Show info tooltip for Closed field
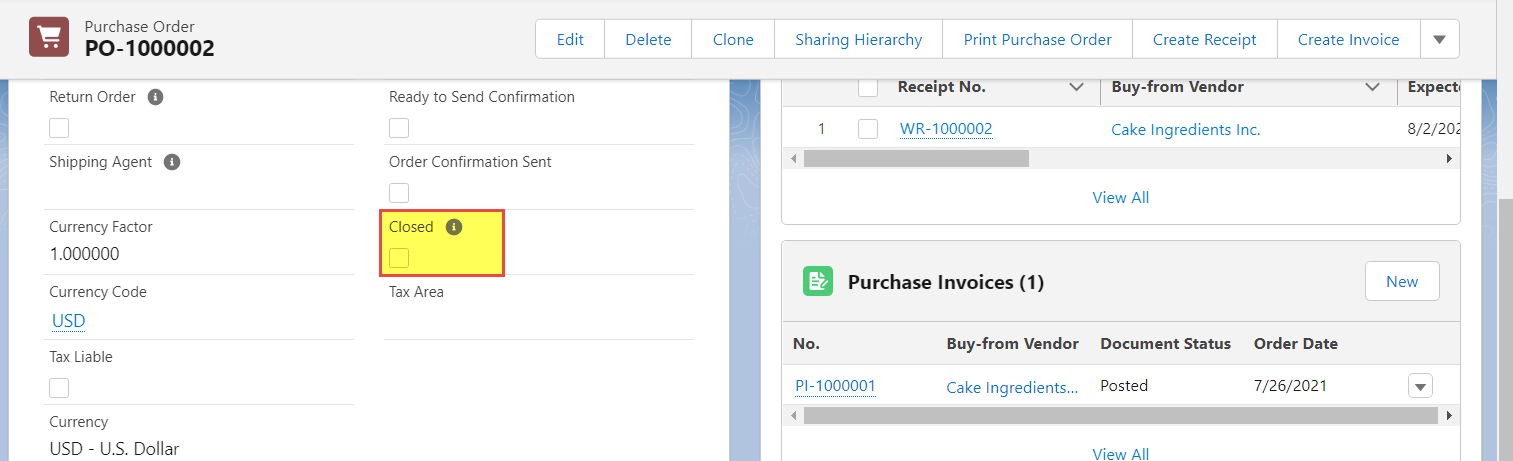The width and height of the screenshot is (1513, 461). pos(454,227)
